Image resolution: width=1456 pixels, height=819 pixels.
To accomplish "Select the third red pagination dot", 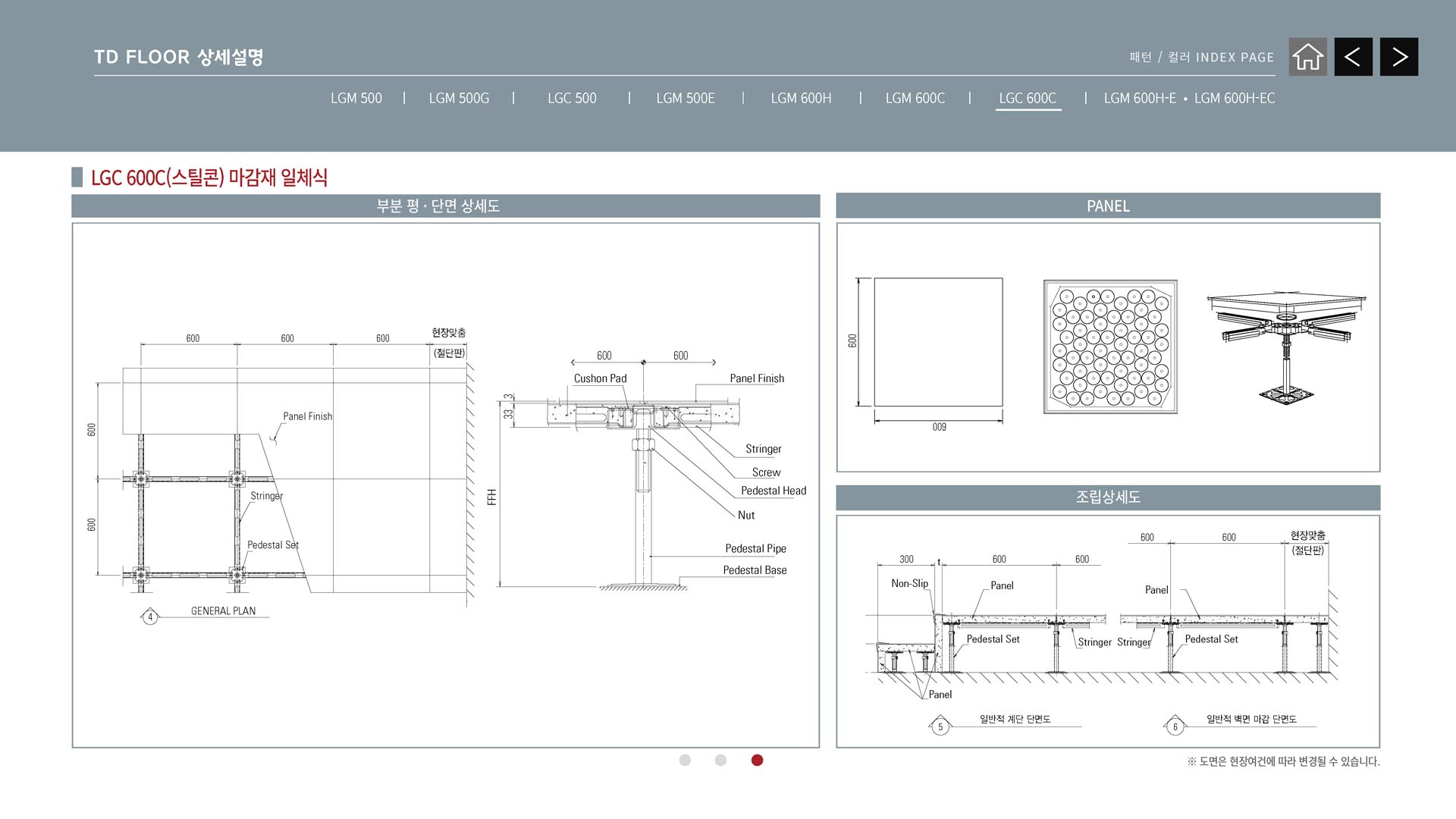I will (757, 760).
